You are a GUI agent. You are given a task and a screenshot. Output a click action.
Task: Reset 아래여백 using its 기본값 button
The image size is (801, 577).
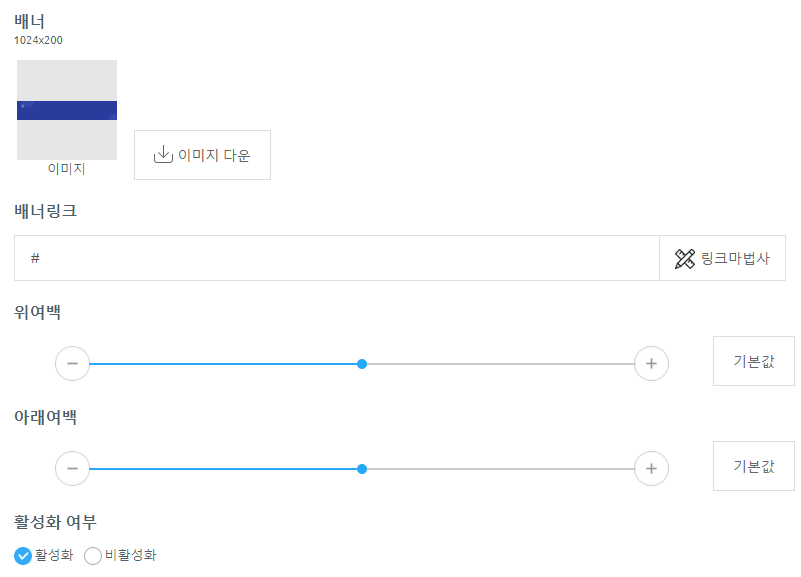click(753, 466)
